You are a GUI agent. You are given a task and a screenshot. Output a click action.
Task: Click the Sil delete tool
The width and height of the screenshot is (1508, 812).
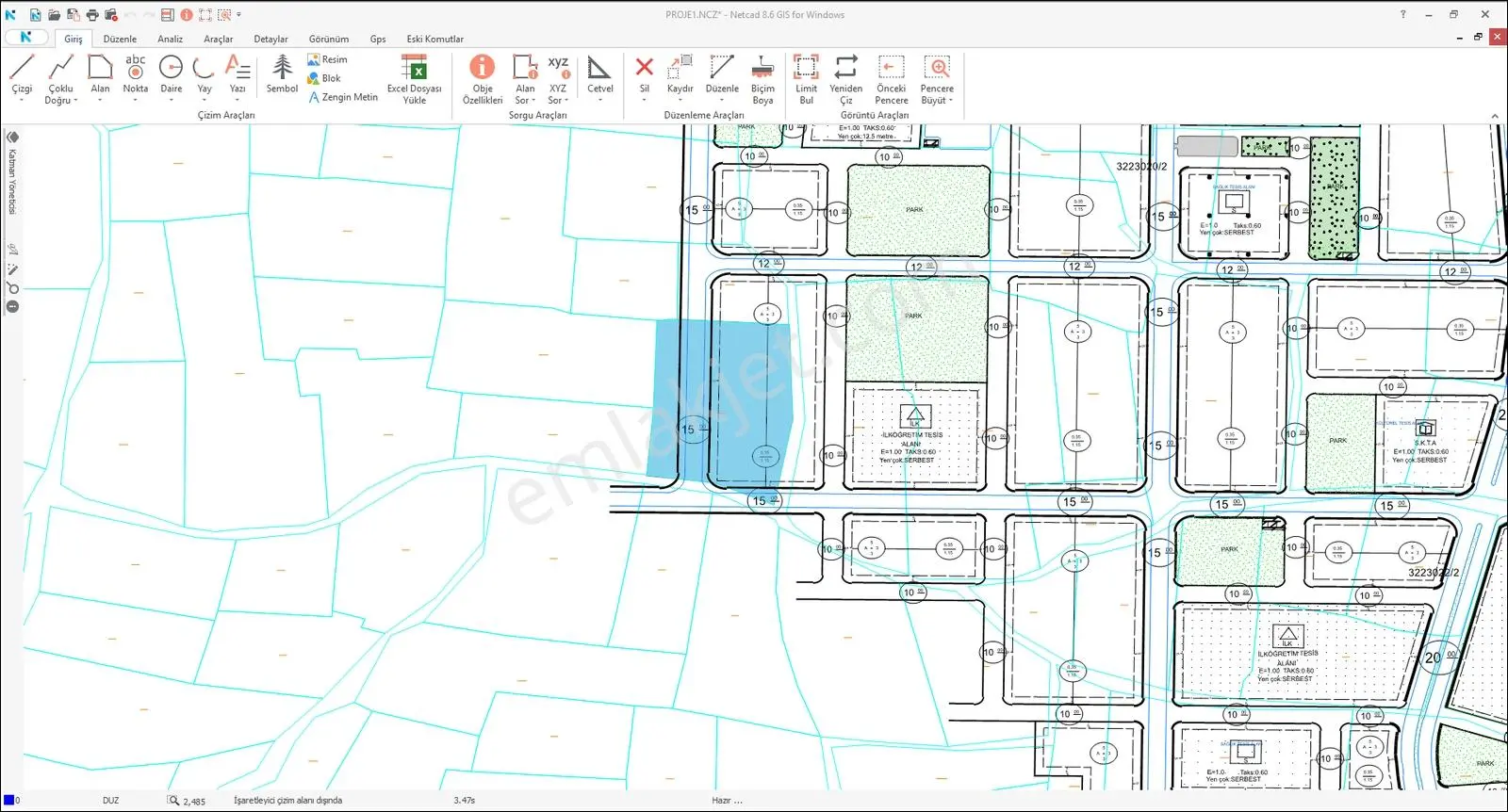[645, 78]
